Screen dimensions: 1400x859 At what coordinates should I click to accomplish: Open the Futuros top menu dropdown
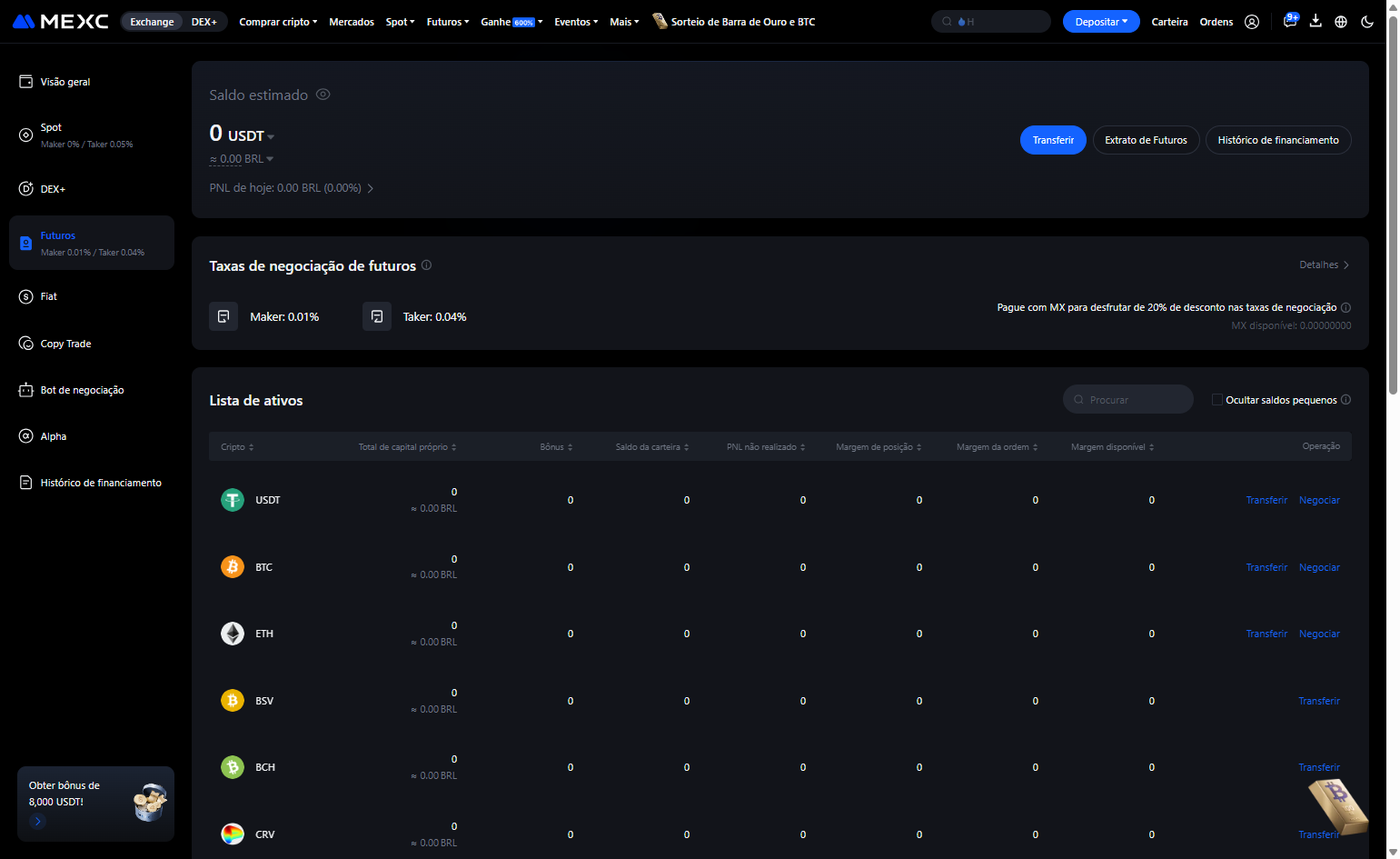coord(448,22)
